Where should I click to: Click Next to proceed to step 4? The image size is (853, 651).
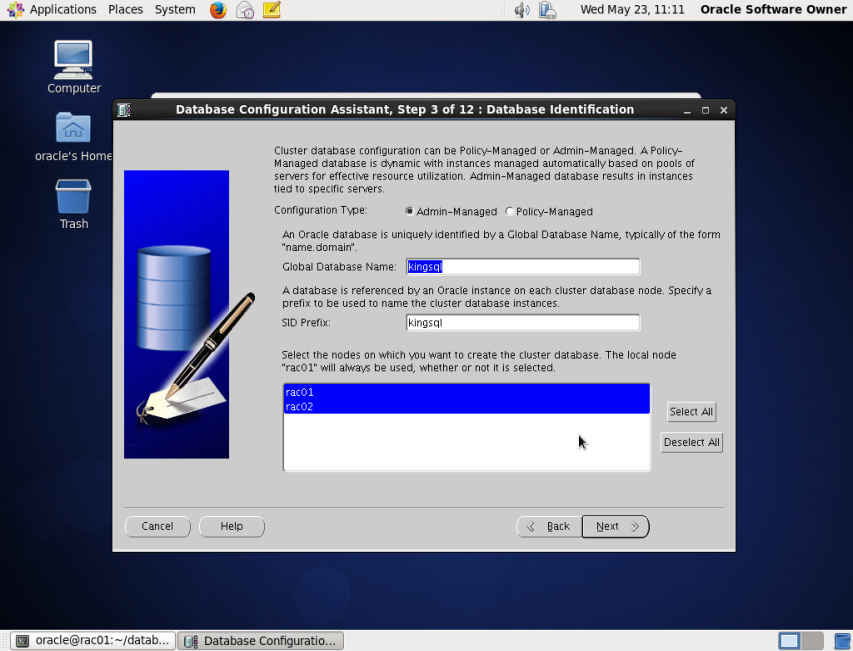click(613, 526)
